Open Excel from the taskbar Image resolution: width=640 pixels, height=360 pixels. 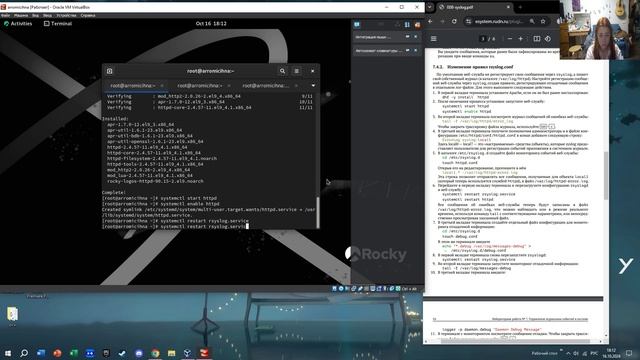pos(73,353)
